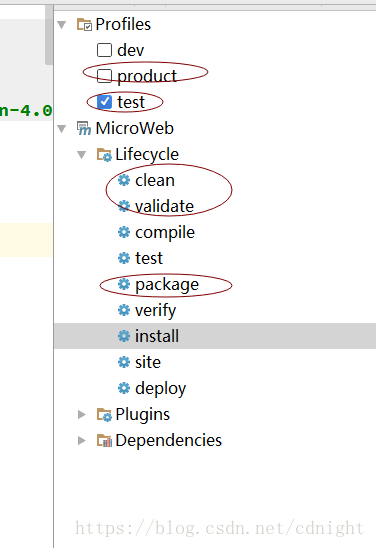Select the validate lifecycle goal
The image size is (376, 548).
tap(164, 206)
